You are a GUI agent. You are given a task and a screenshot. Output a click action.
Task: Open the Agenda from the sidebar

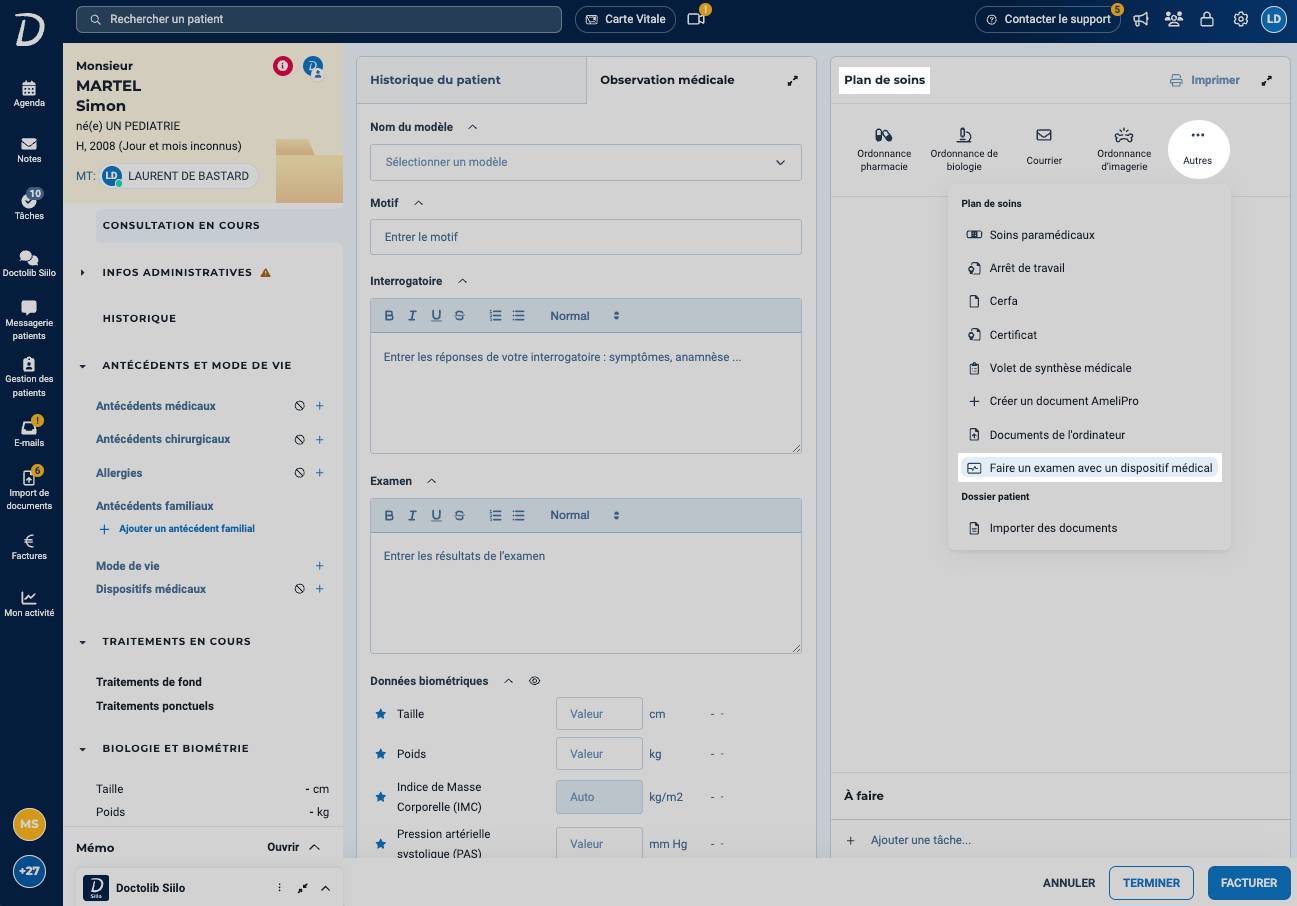pyautogui.click(x=29, y=94)
